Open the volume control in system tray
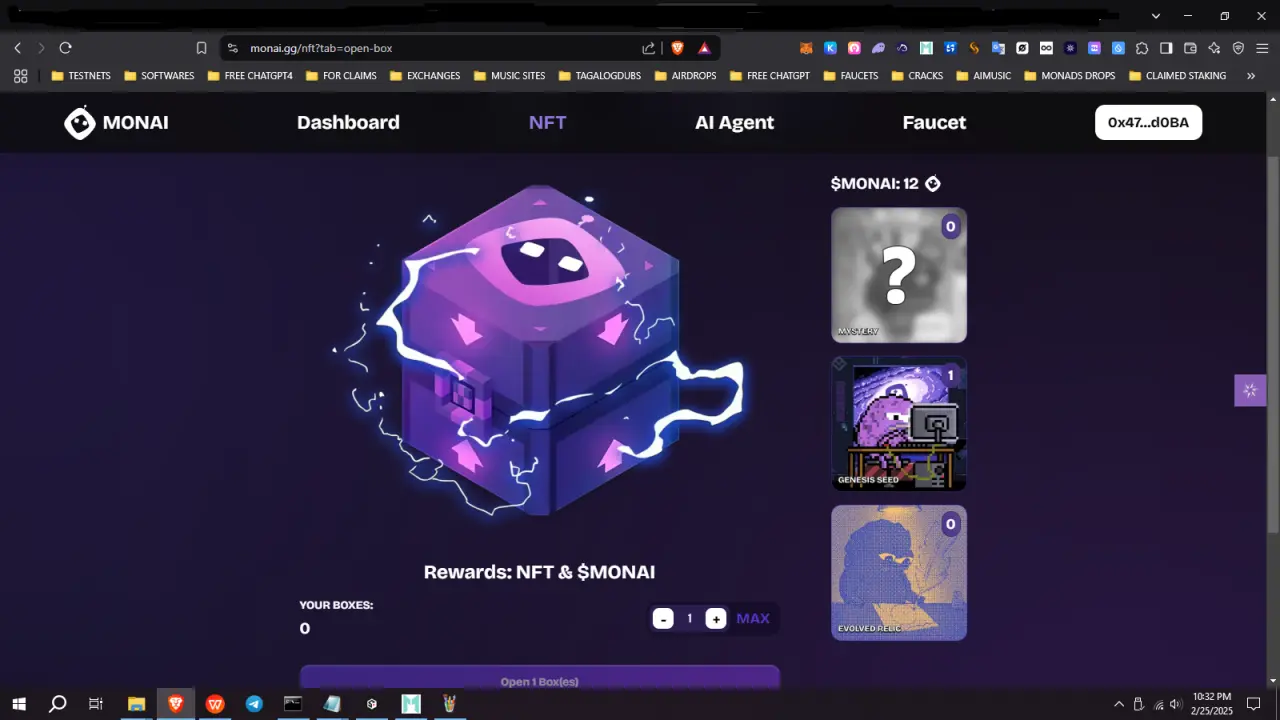Image resolution: width=1280 pixels, height=720 pixels. pyautogui.click(x=1175, y=704)
